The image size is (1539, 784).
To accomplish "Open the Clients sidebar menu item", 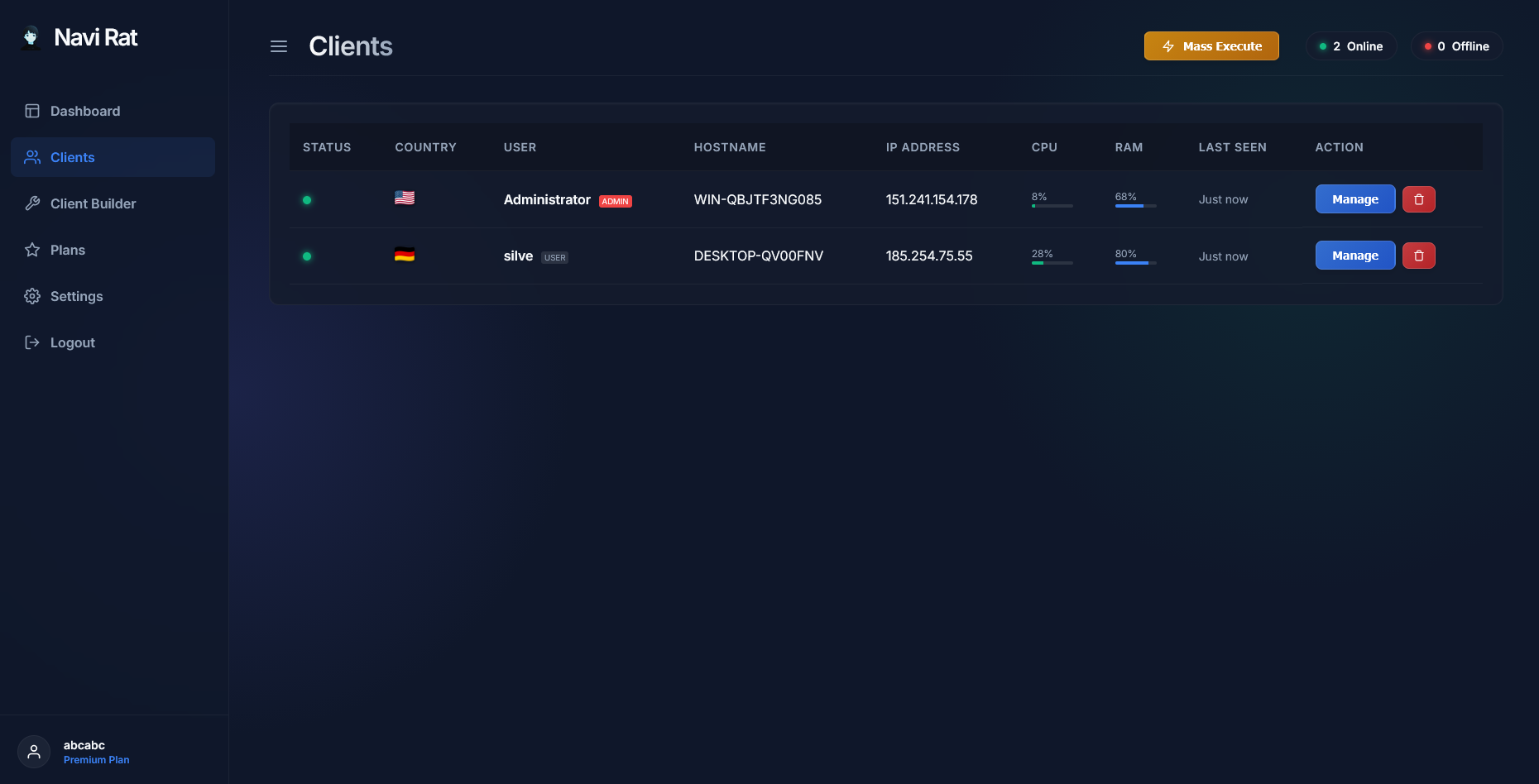I will pyautogui.click(x=113, y=157).
